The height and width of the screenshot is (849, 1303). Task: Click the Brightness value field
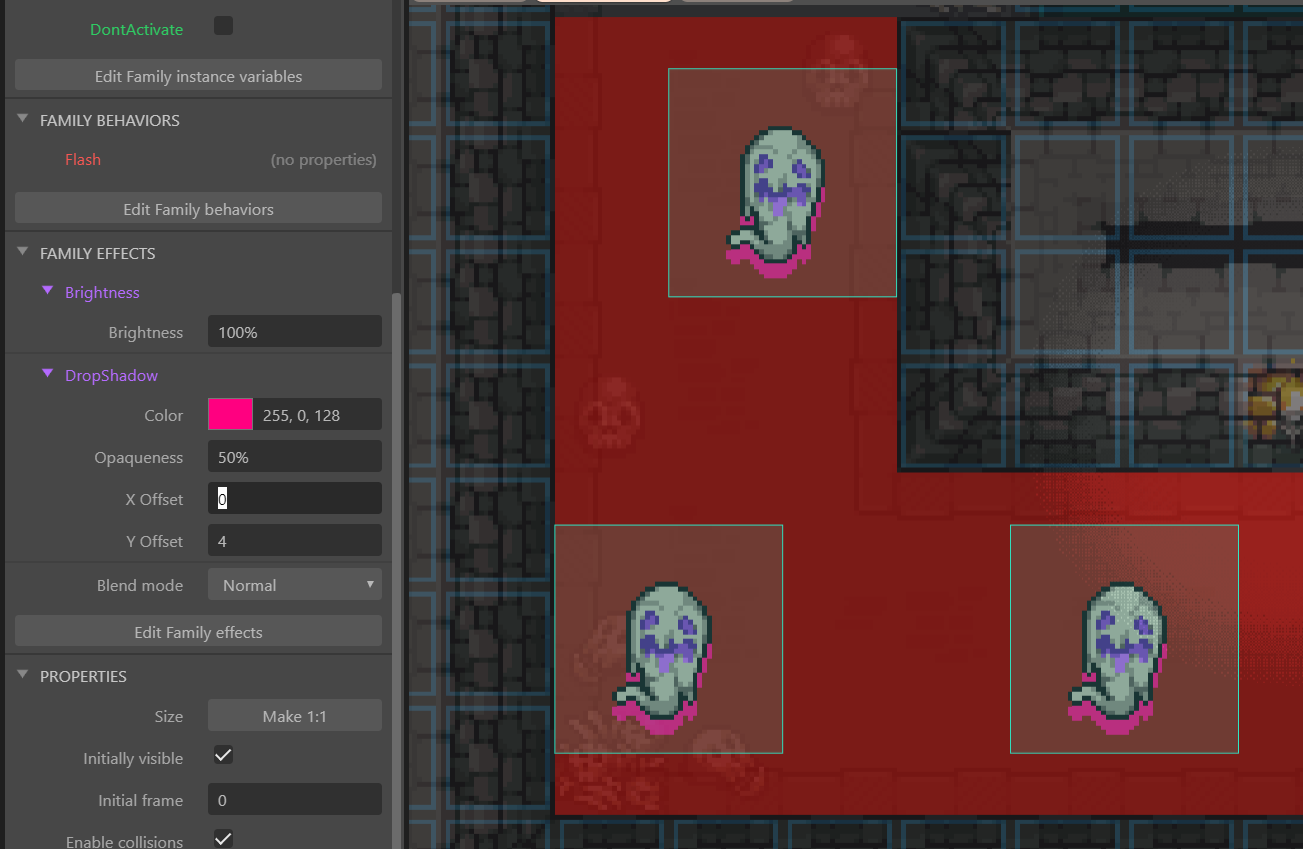[x=294, y=332]
